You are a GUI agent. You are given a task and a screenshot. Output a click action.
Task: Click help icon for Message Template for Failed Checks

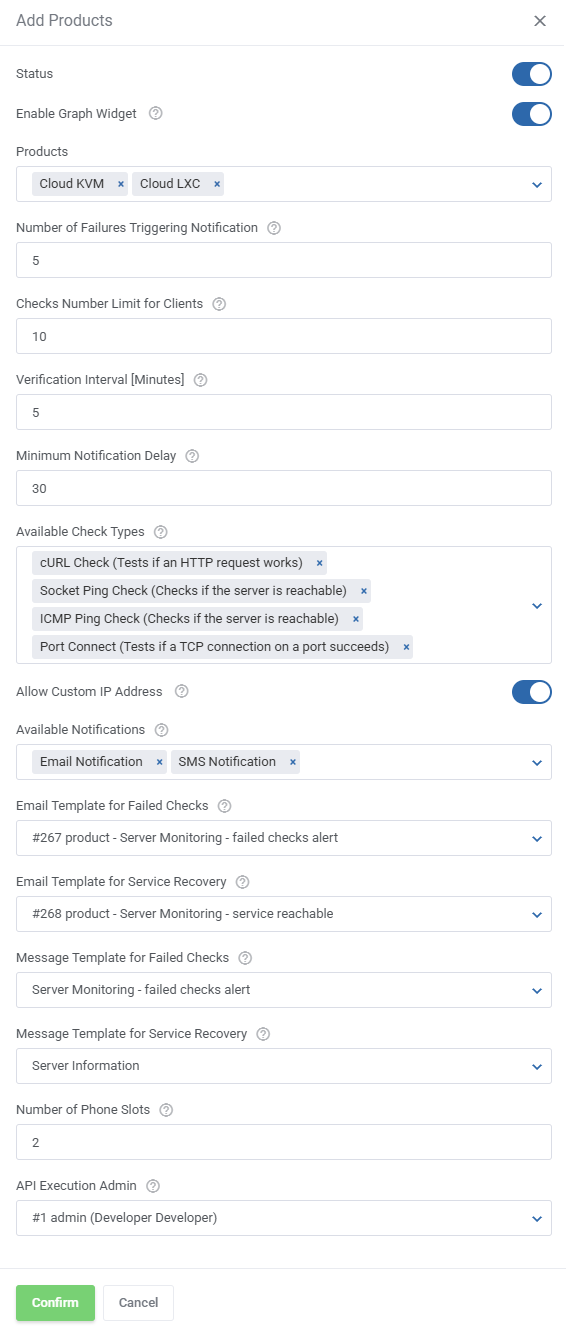click(x=245, y=957)
